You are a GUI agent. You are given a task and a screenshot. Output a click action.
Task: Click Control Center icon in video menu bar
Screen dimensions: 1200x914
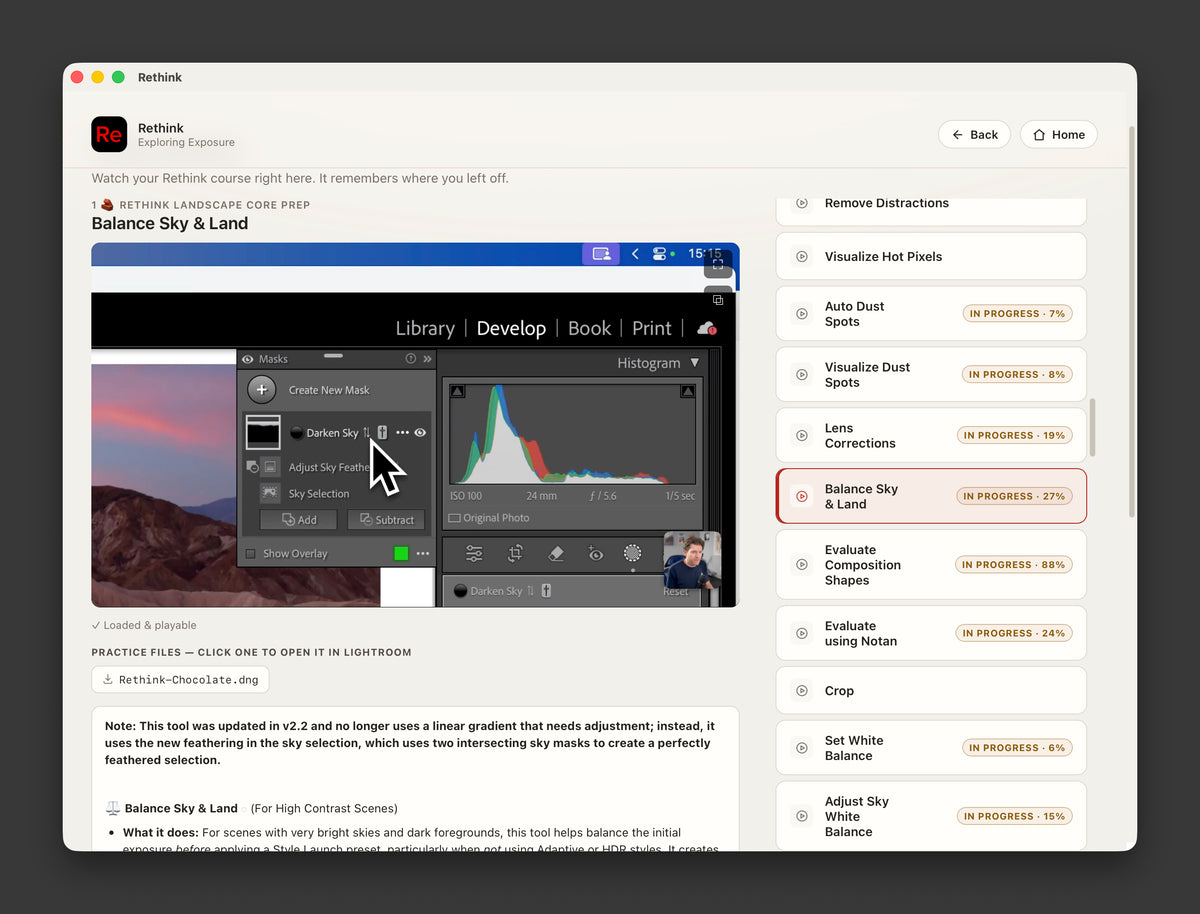[660, 254]
